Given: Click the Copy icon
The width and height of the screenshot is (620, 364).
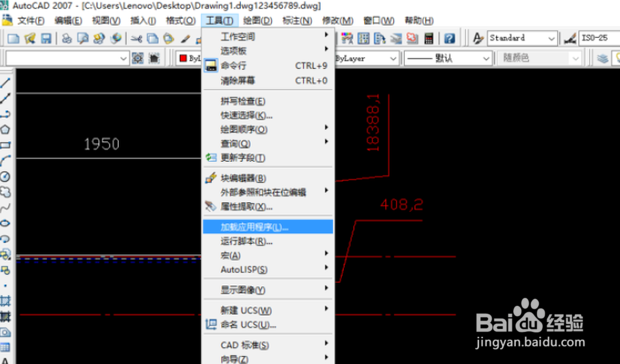Looking at the screenshot, I should pos(153,38).
